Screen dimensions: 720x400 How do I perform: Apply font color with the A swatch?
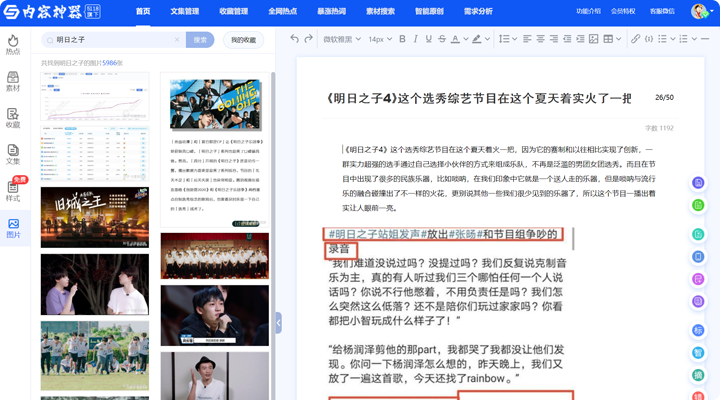[x=455, y=39]
